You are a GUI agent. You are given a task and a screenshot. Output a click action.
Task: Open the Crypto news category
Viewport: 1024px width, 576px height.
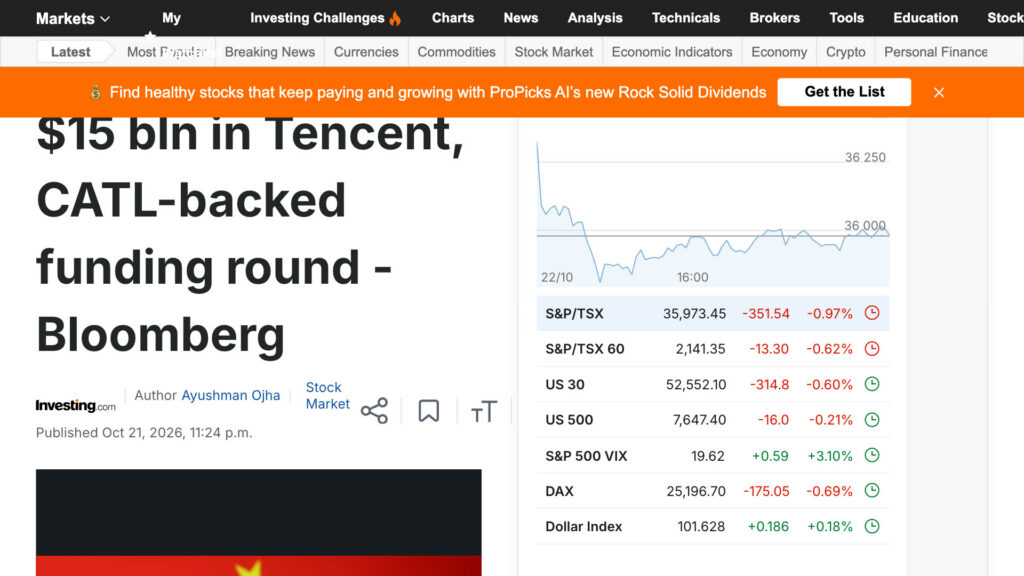[x=846, y=52]
